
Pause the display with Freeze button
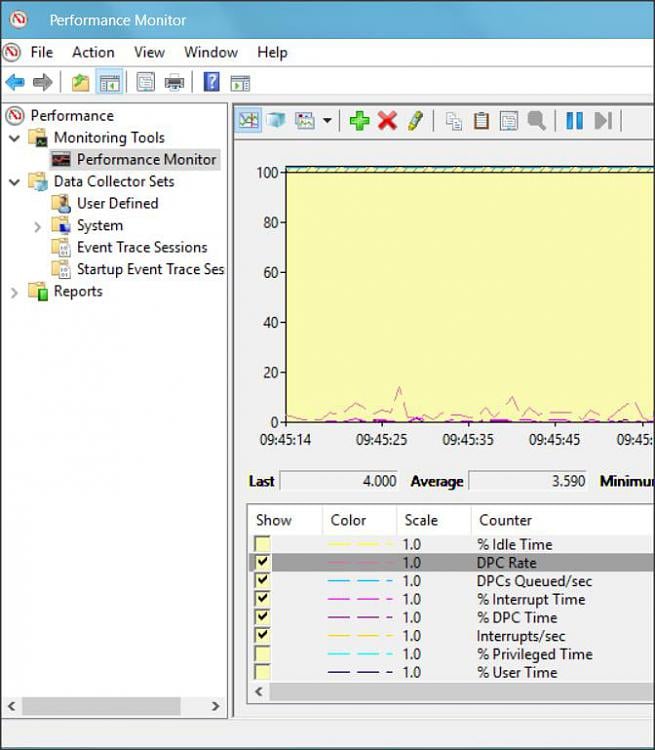[x=574, y=121]
